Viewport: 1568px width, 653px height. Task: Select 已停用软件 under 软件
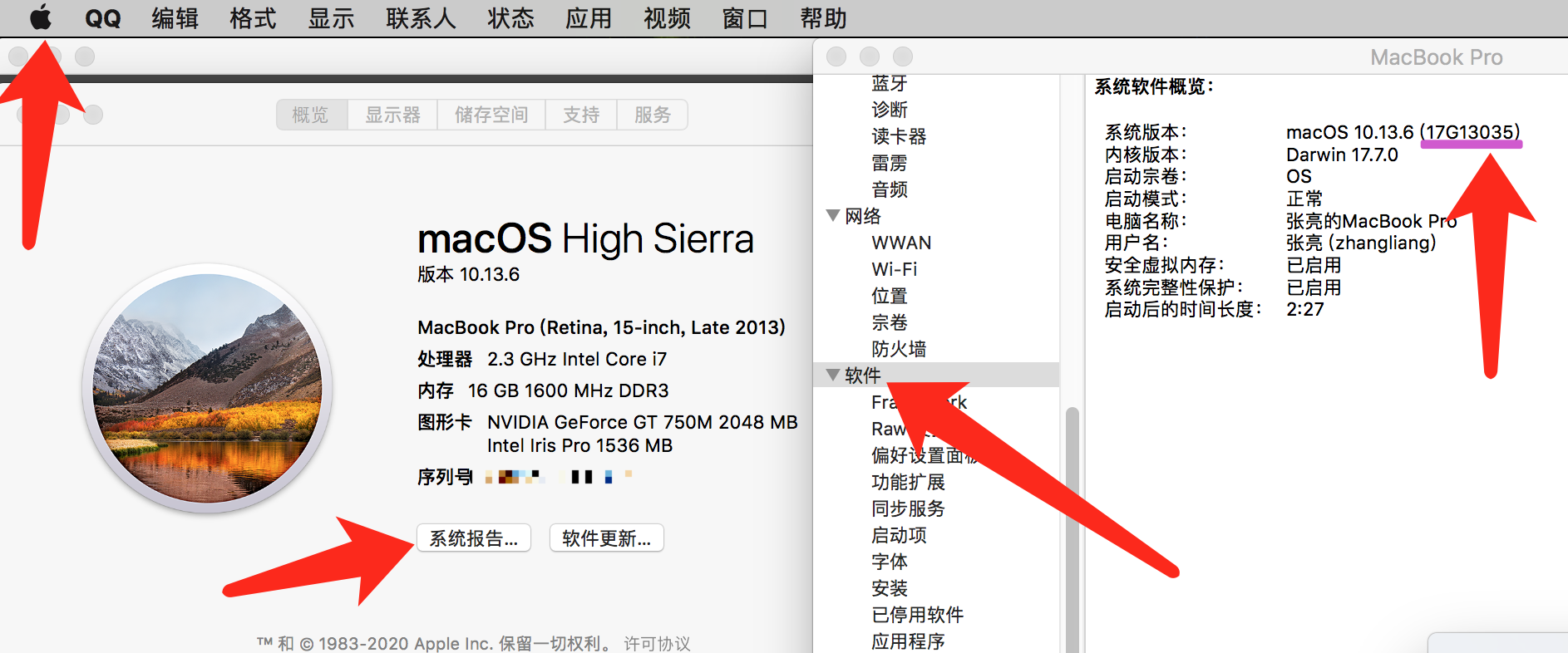(x=917, y=615)
